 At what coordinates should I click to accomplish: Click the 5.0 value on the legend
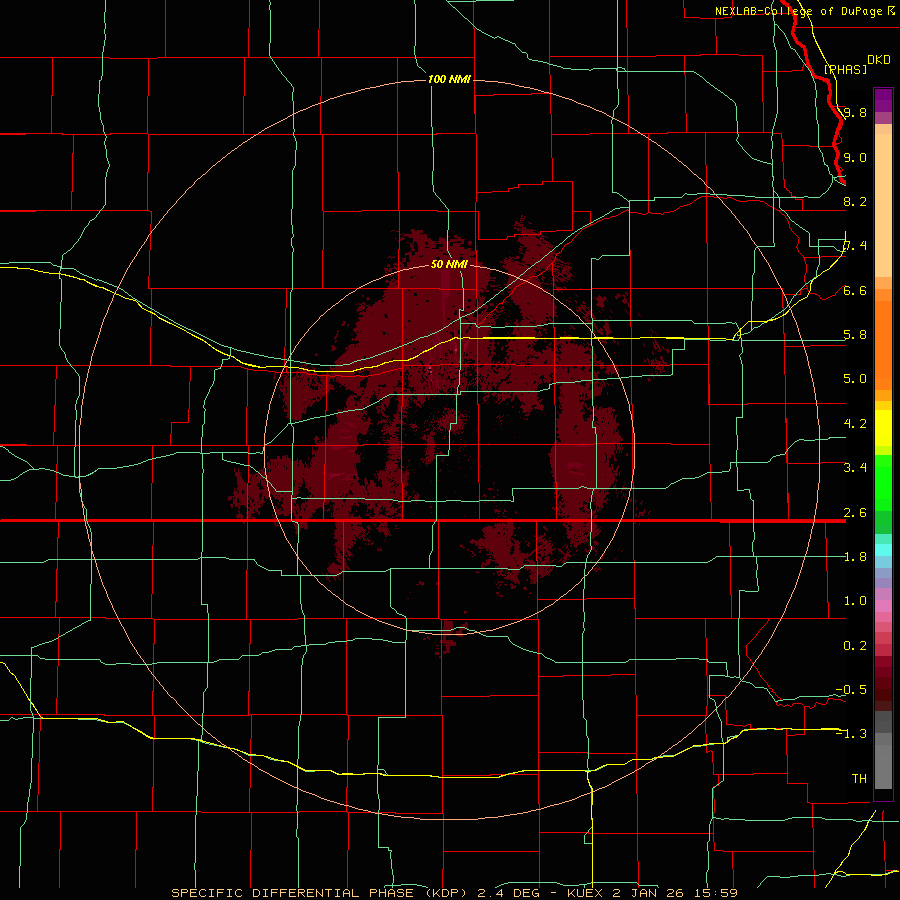coord(855,379)
